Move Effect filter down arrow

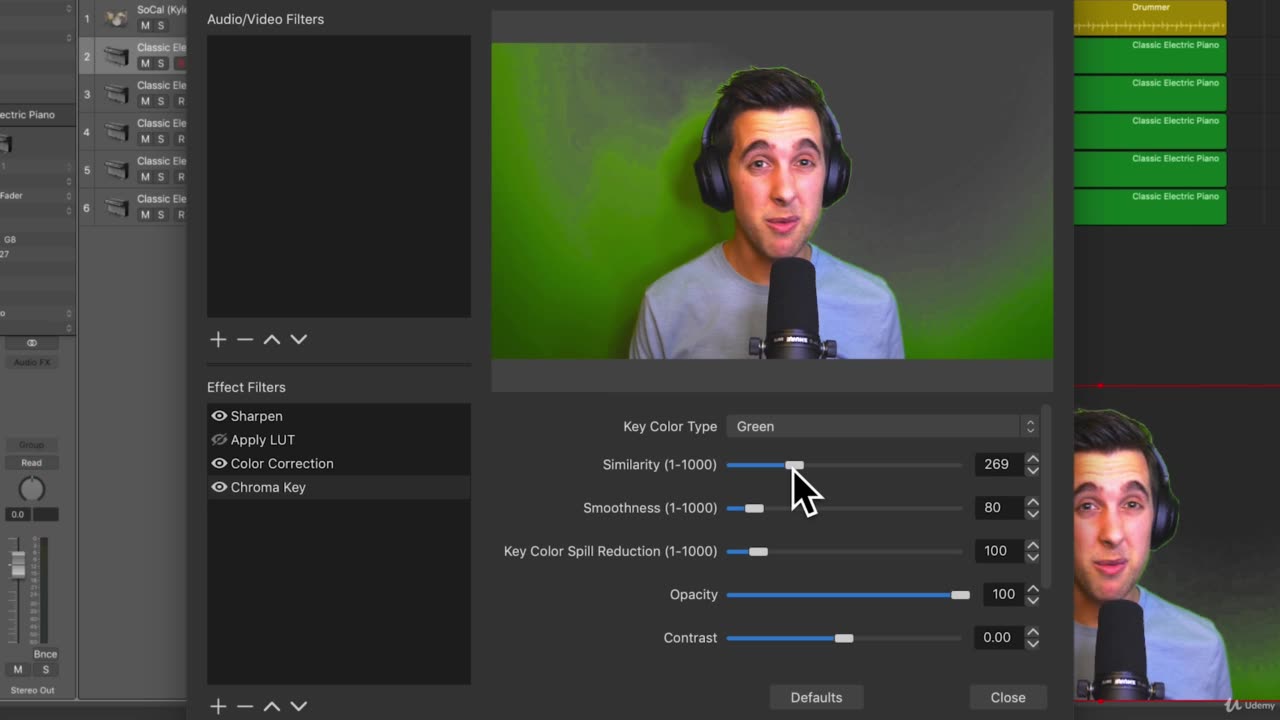[x=298, y=706]
